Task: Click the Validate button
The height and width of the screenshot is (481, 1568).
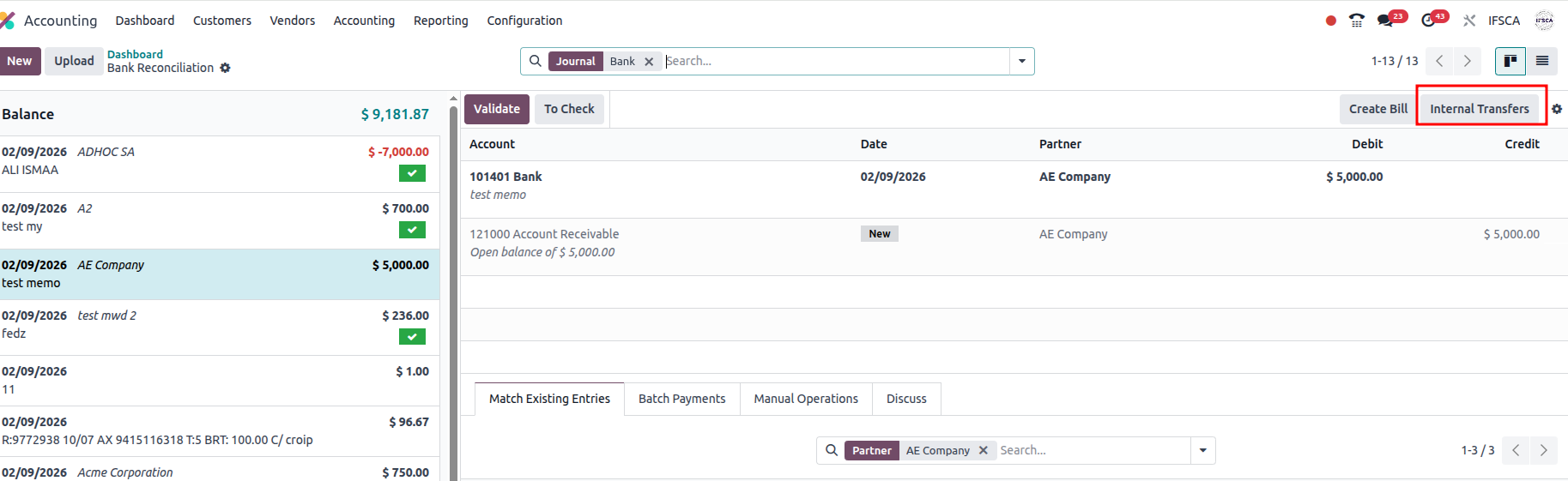Action: click(x=497, y=109)
